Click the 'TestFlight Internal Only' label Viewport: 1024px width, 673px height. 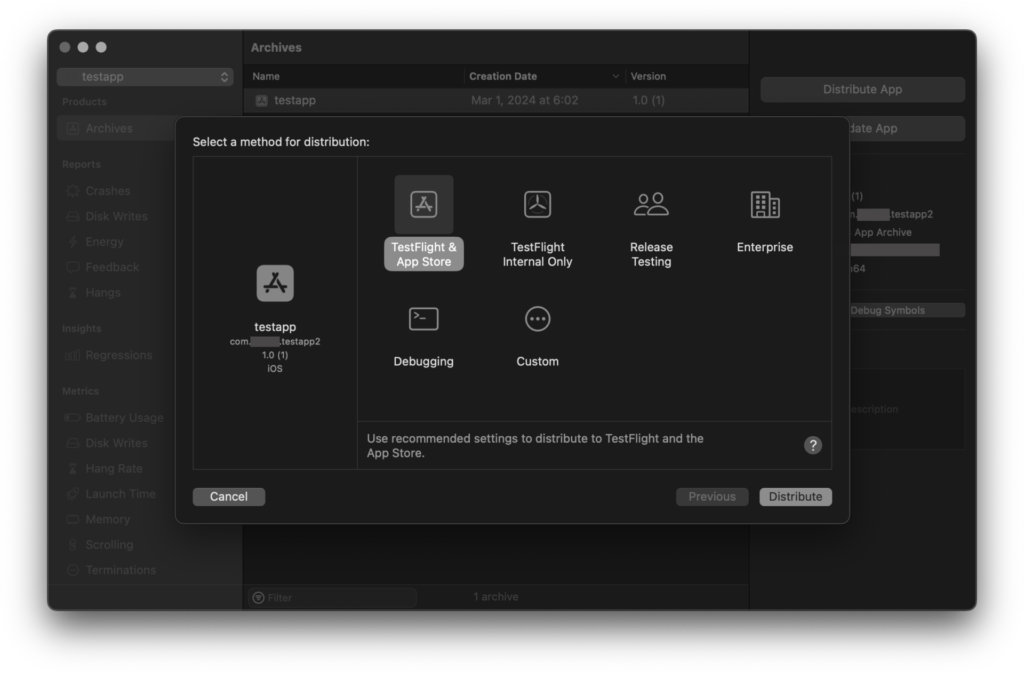click(537, 255)
